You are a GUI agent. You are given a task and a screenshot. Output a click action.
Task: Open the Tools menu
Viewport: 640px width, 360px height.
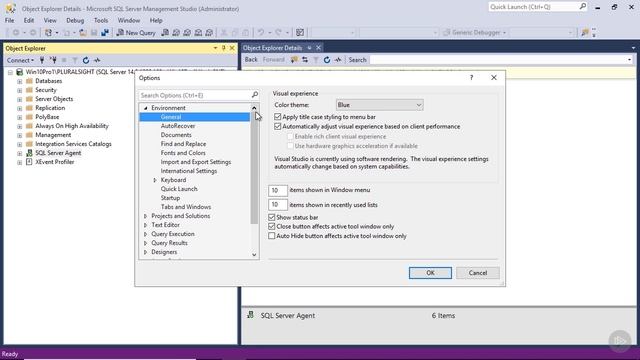101,20
